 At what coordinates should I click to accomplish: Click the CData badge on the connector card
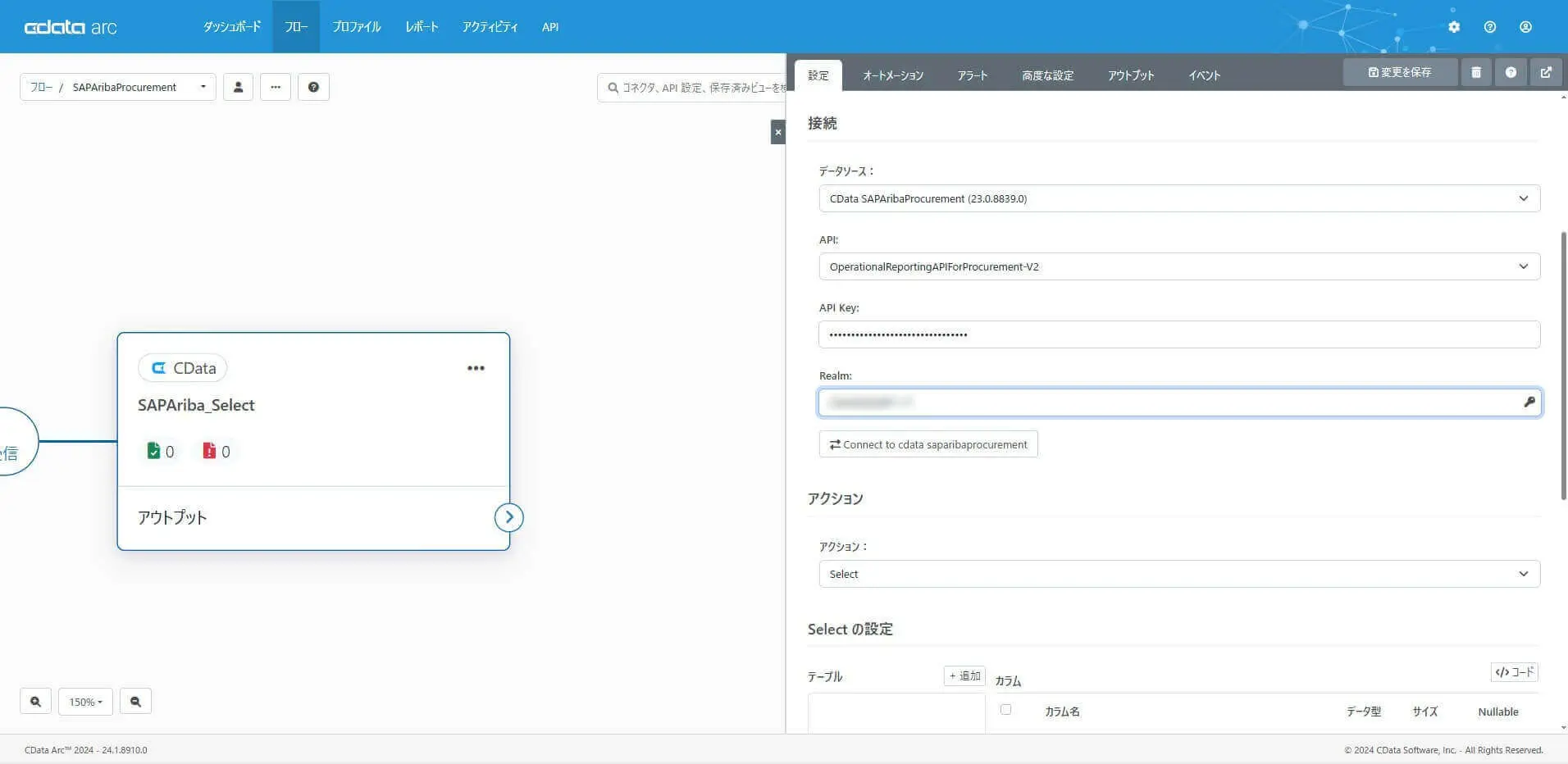tap(183, 368)
